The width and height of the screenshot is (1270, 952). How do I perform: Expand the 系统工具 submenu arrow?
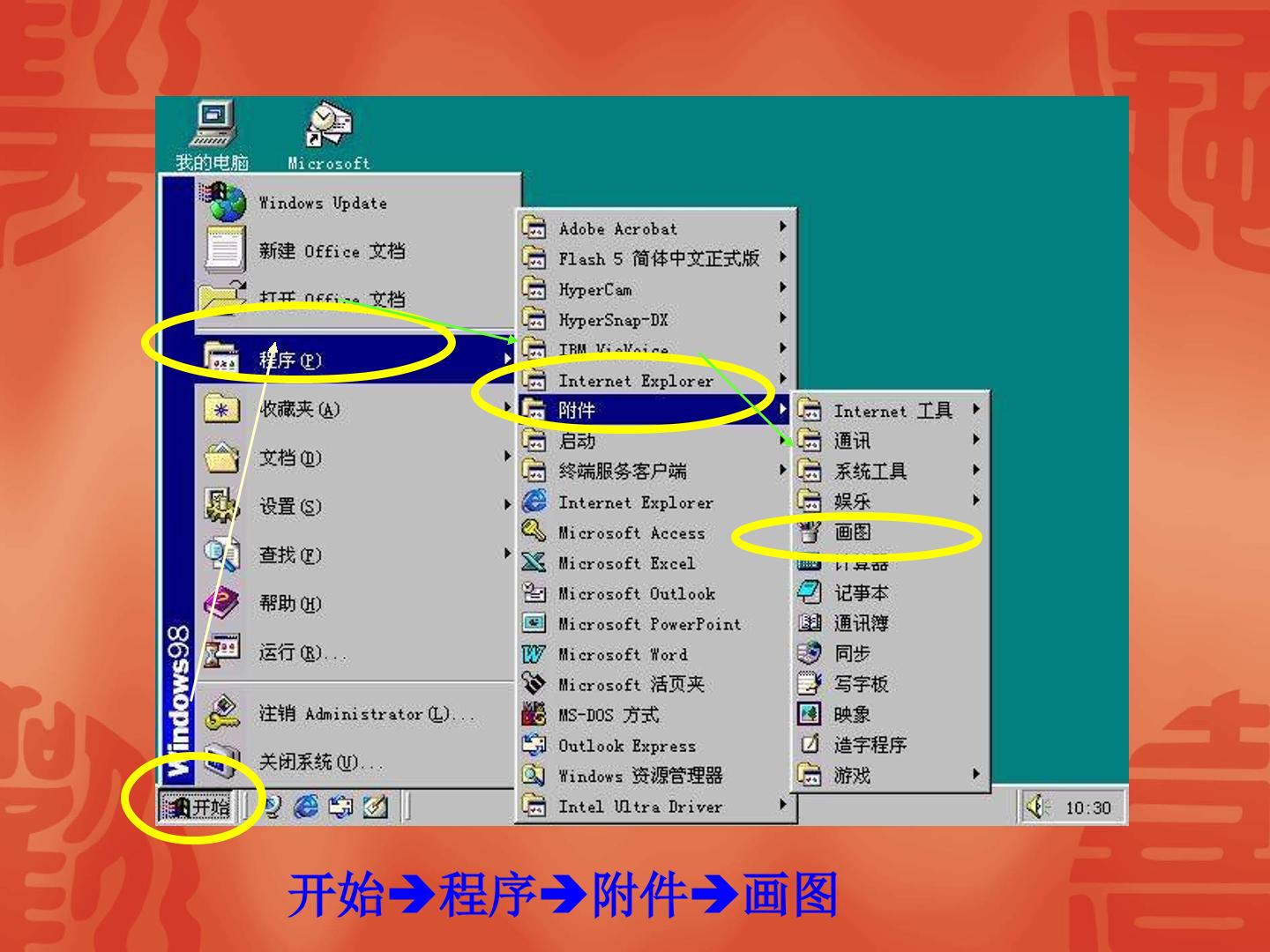click(976, 470)
